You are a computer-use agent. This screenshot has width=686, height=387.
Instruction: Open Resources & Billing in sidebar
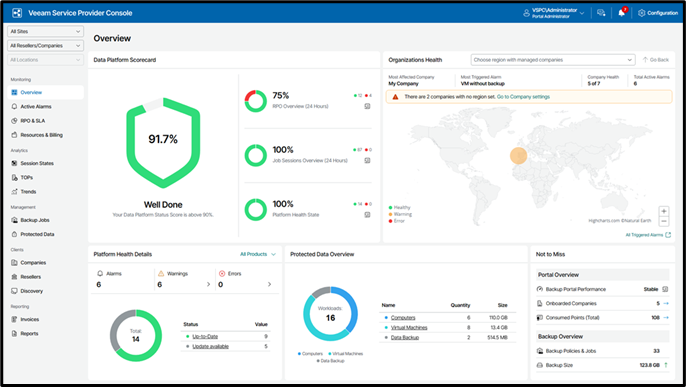coord(41,135)
